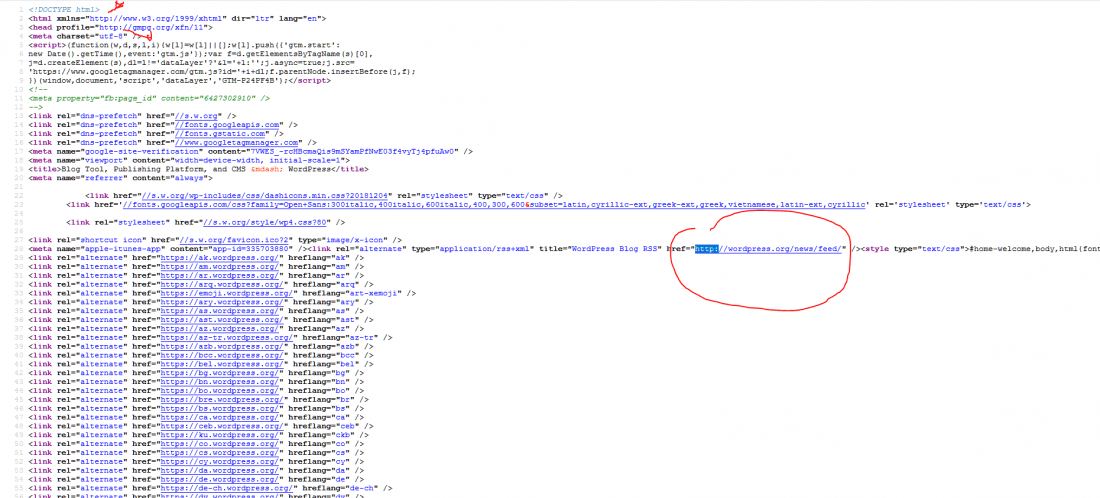Image resolution: width=1100 pixels, height=498 pixels.
Task: Open the //s.w.org/style/wp4.css?80 link
Action: coord(264,222)
